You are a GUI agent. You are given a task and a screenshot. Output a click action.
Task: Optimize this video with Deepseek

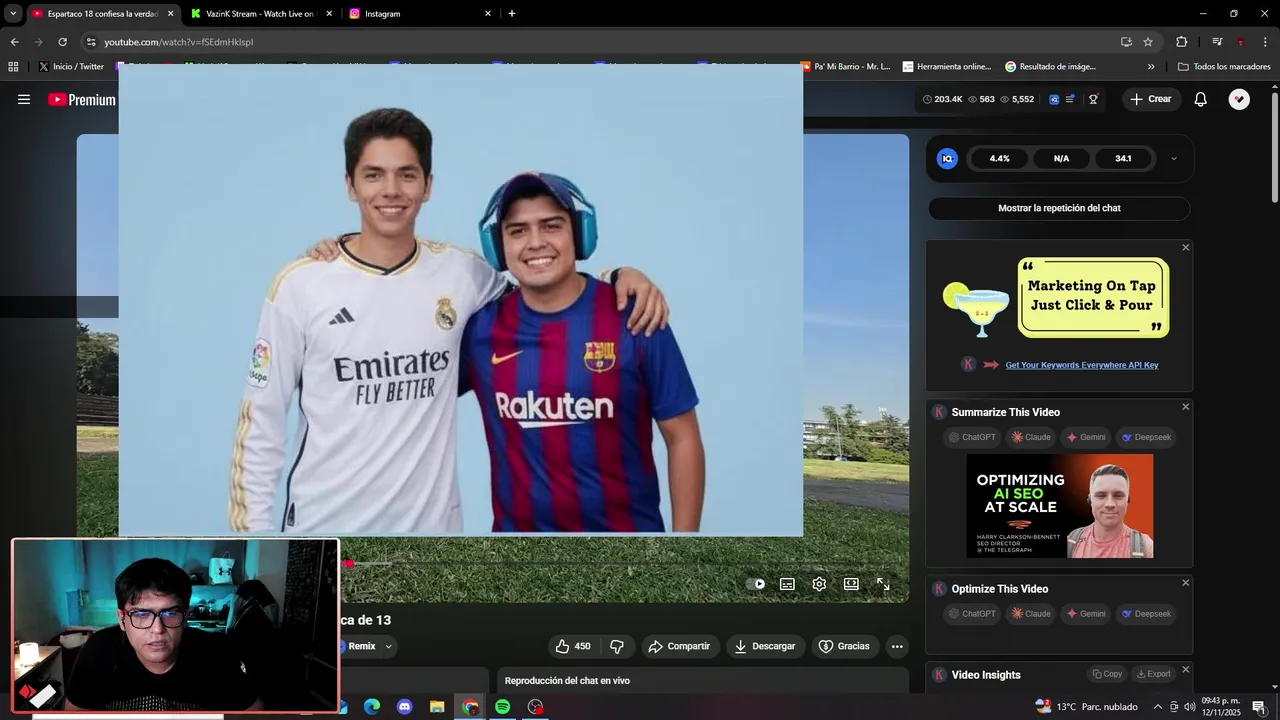click(x=1146, y=614)
